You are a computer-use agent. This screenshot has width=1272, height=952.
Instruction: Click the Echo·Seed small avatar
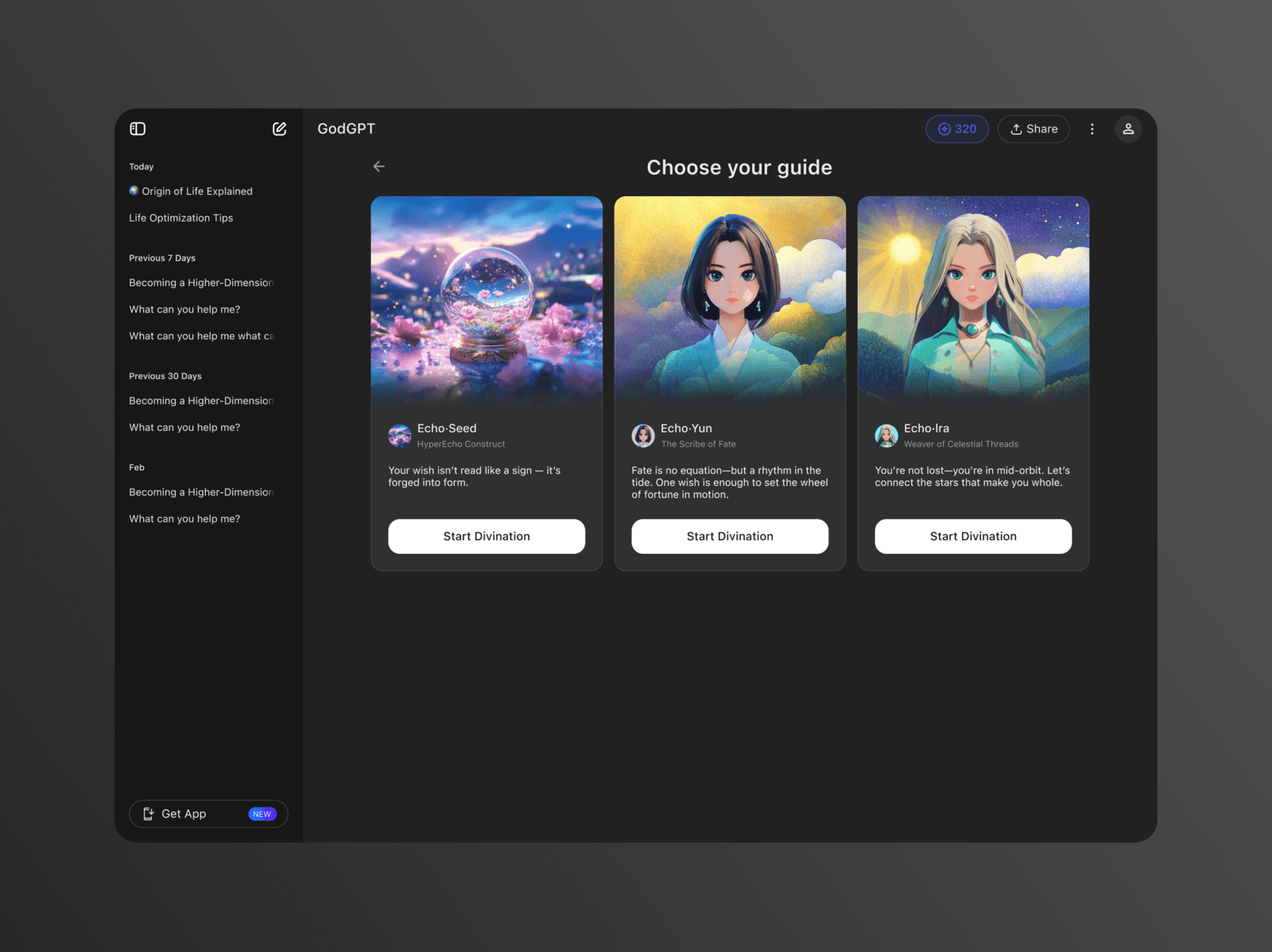399,435
